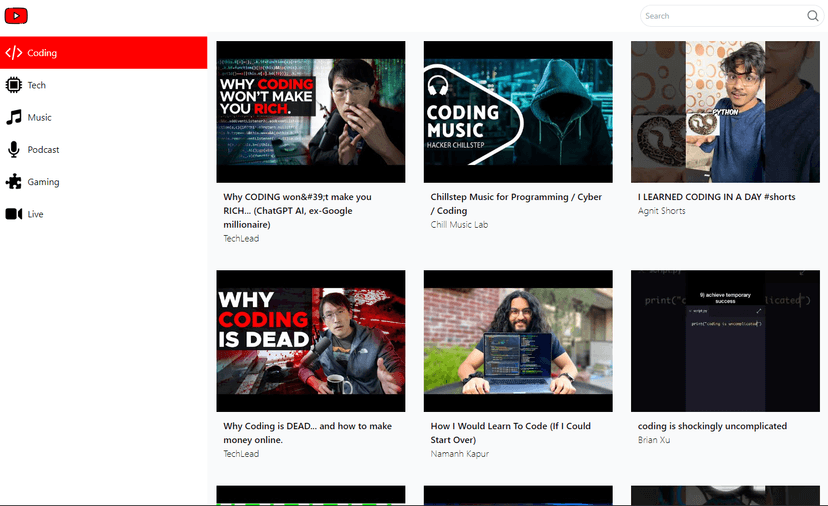The width and height of the screenshot is (828, 506).
Task: Click the Podcast microphone icon
Action: [x=14, y=150]
